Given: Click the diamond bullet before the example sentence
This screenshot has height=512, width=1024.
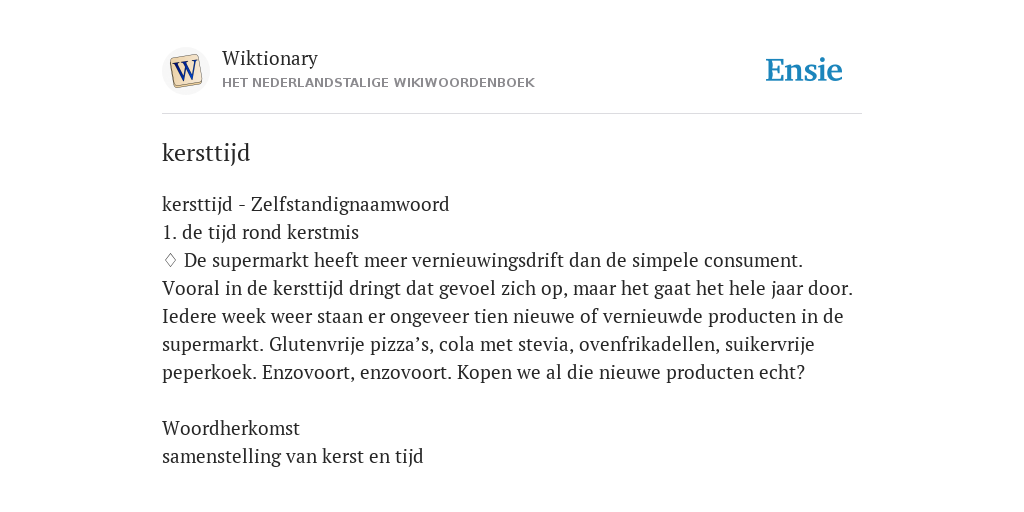Looking at the screenshot, I should (170, 261).
